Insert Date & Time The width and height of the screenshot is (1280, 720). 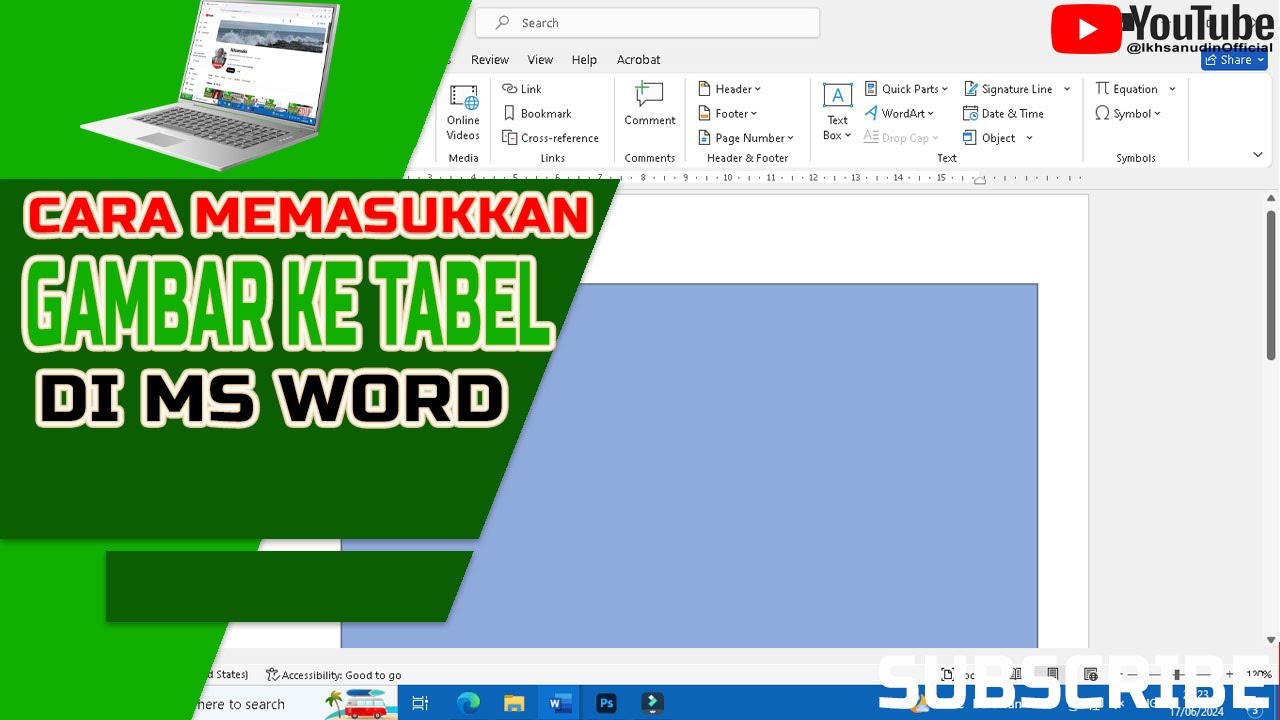1003,114
